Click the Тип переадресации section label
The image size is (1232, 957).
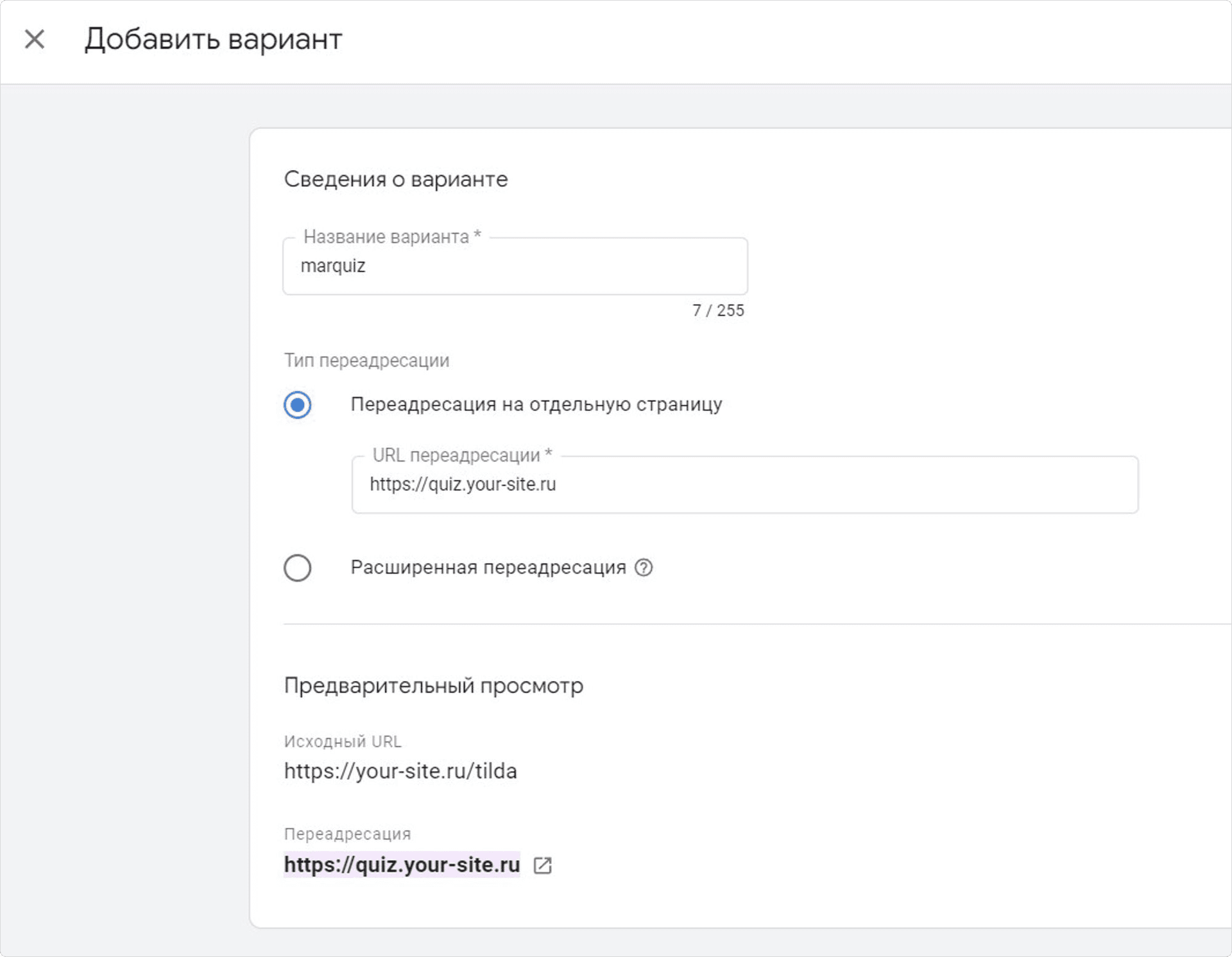click(x=366, y=361)
